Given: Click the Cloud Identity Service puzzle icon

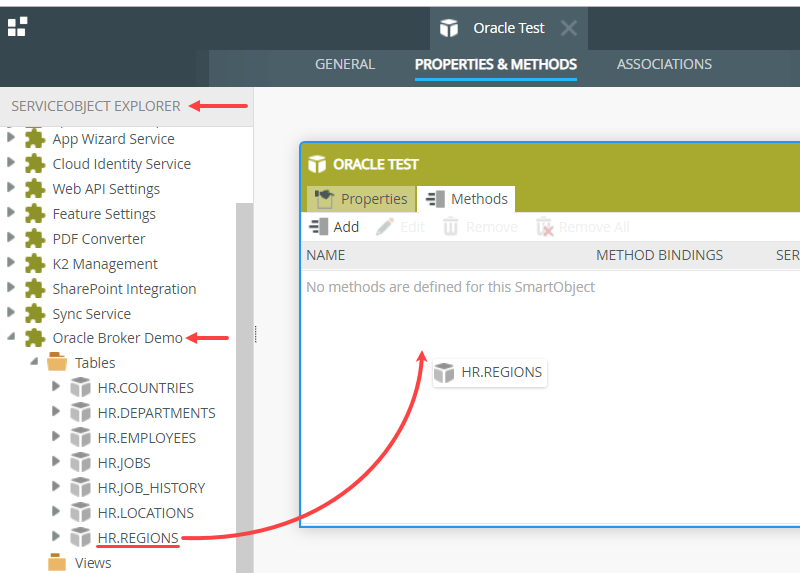Looking at the screenshot, I should click(x=35, y=163).
